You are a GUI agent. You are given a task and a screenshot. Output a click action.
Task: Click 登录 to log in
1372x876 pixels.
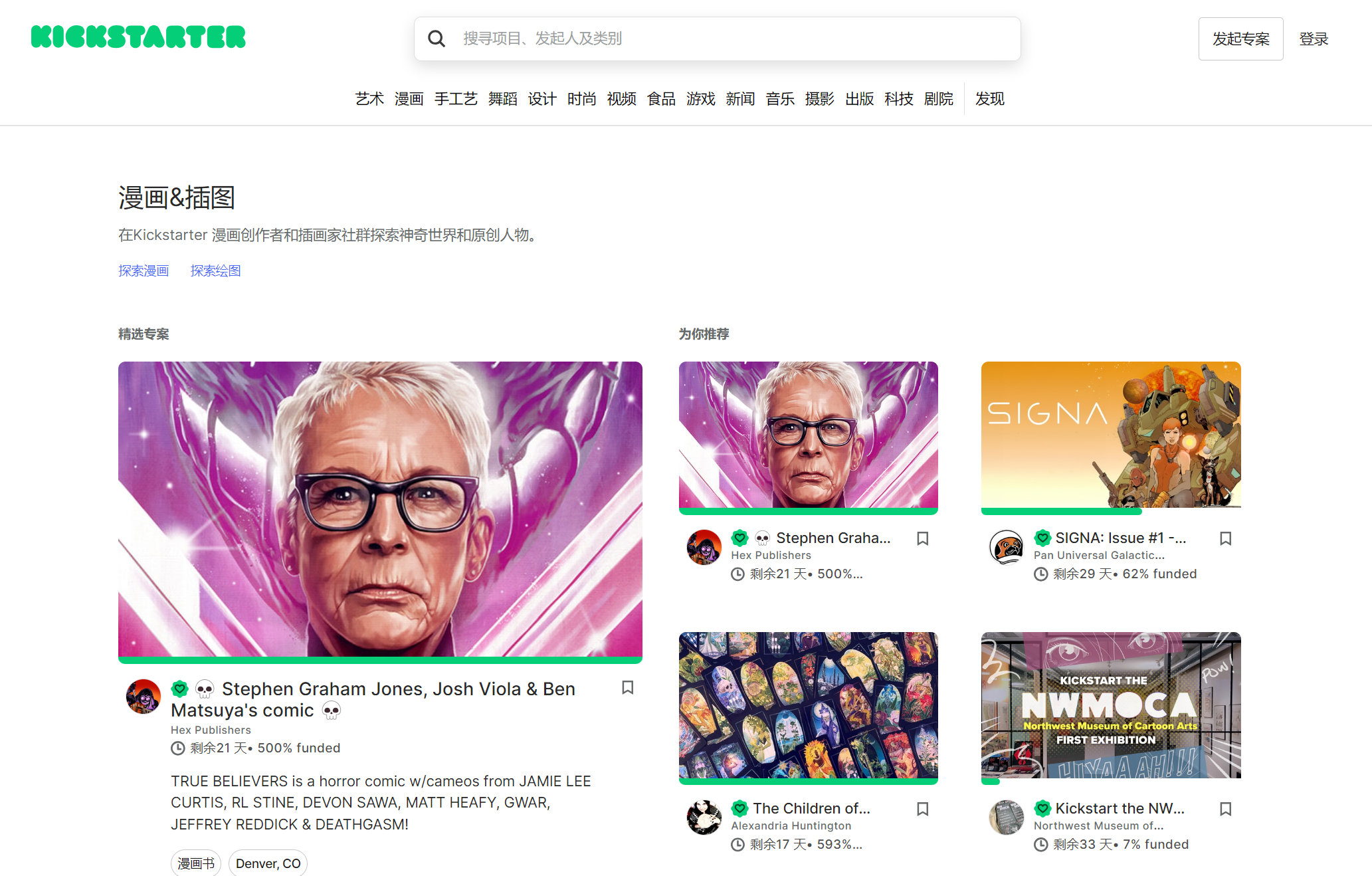tap(1314, 39)
